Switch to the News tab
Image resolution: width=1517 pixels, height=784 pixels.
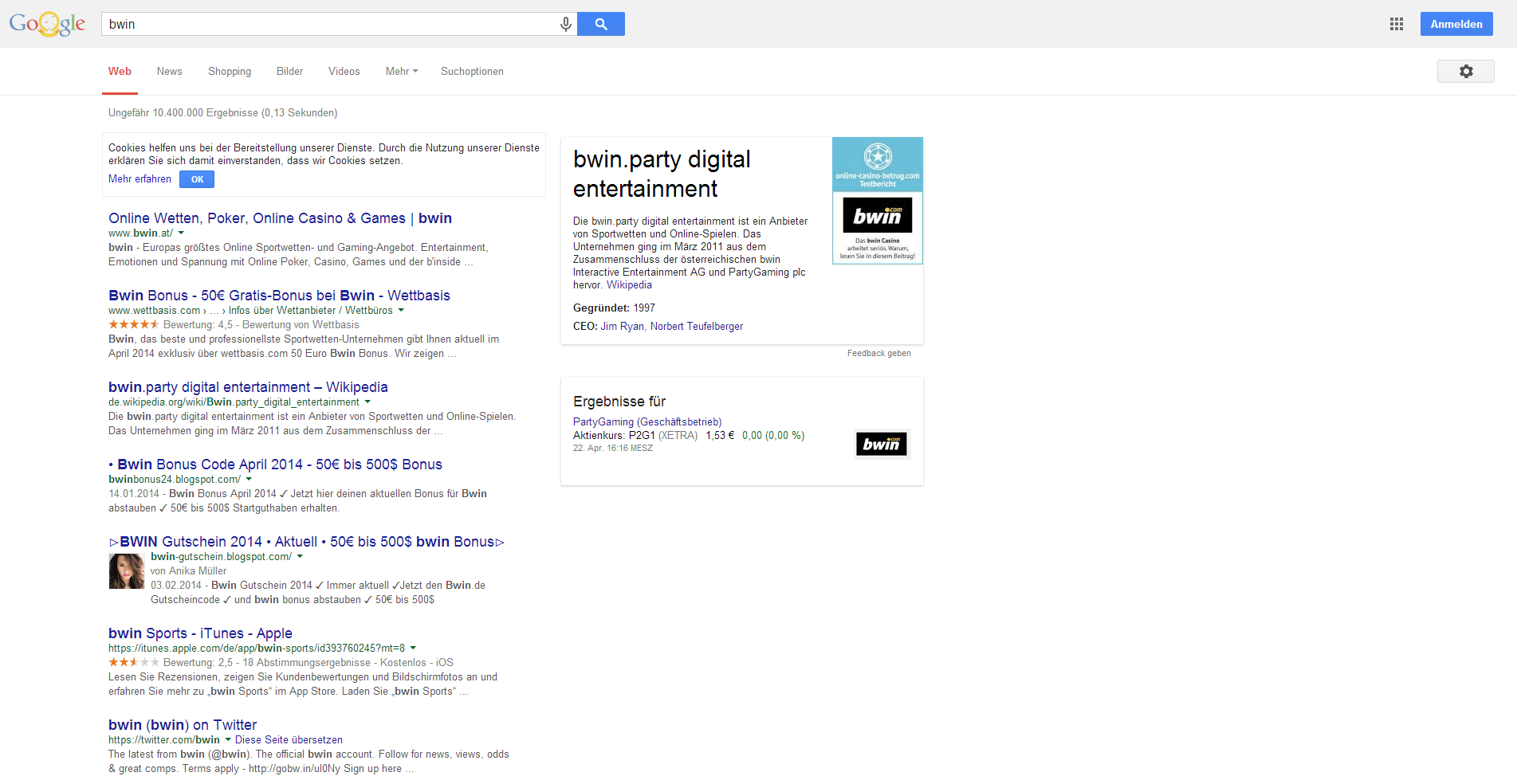pyautogui.click(x=170, y=71)
